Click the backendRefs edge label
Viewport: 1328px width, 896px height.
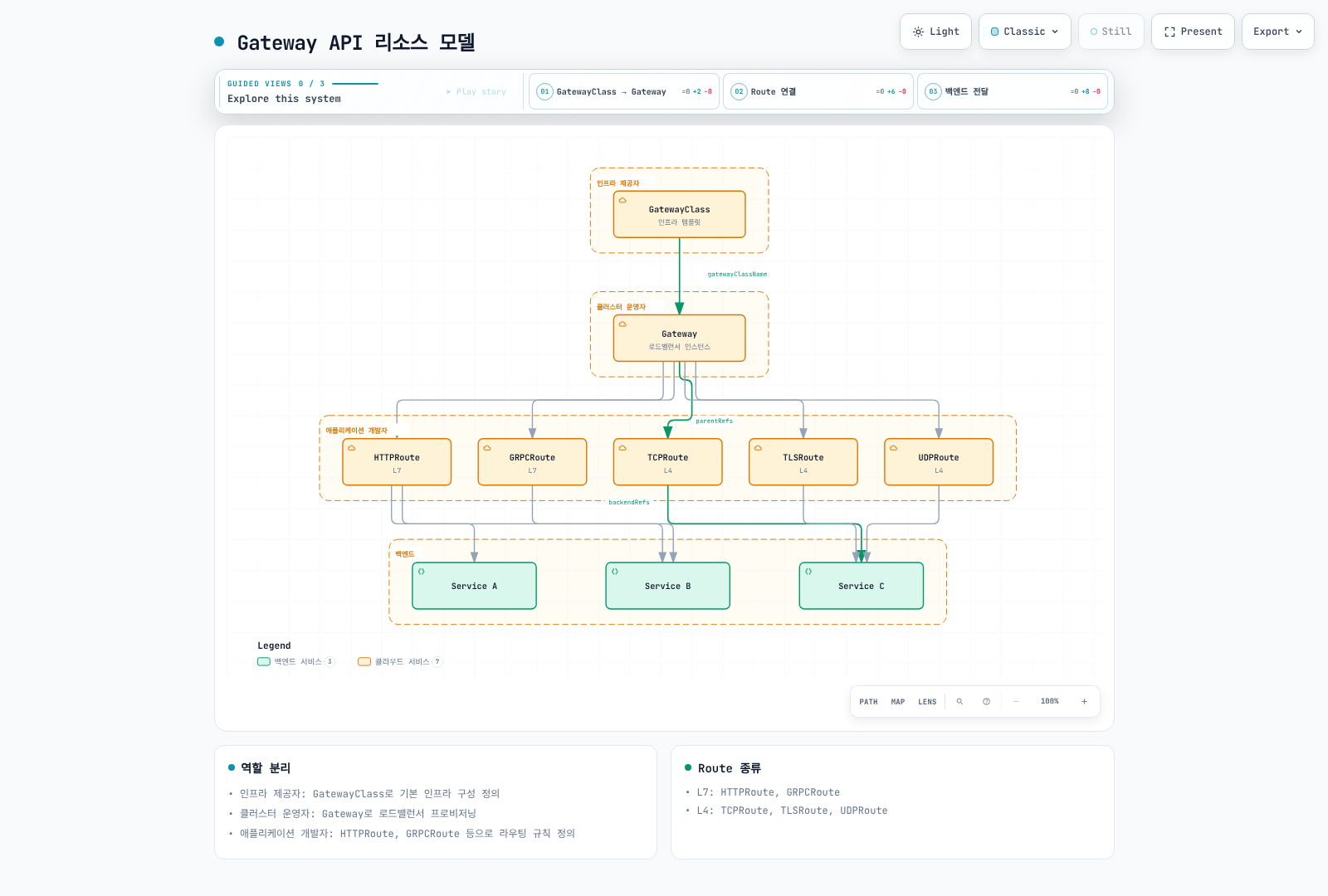[629, 503]
